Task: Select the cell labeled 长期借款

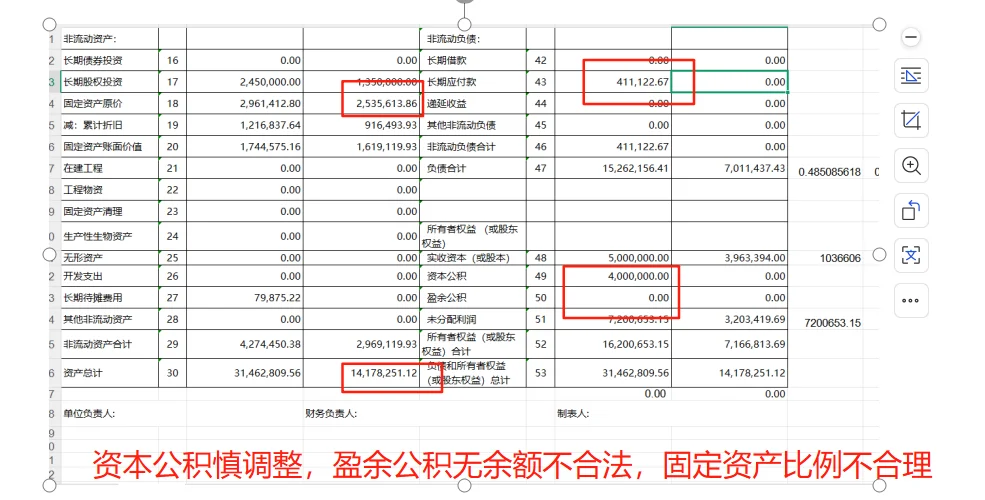Action: point(473,60)
